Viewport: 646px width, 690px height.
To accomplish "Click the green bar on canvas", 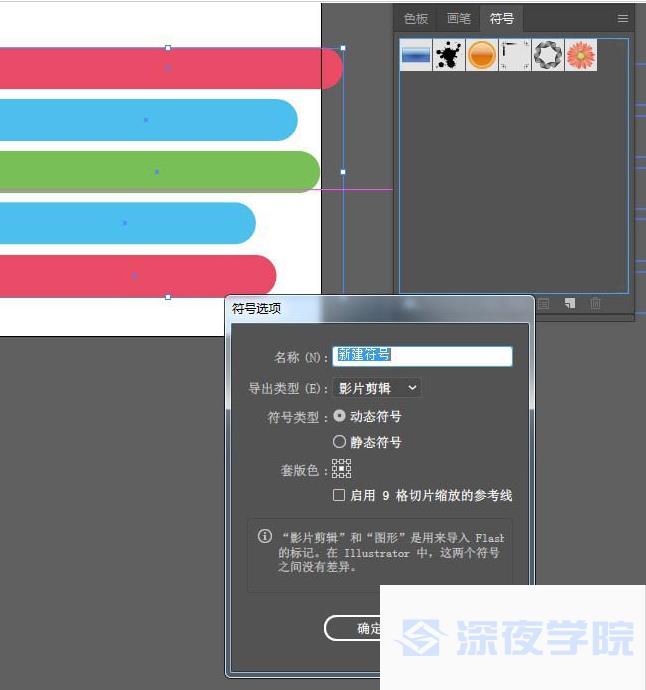I will coord(159,172).
